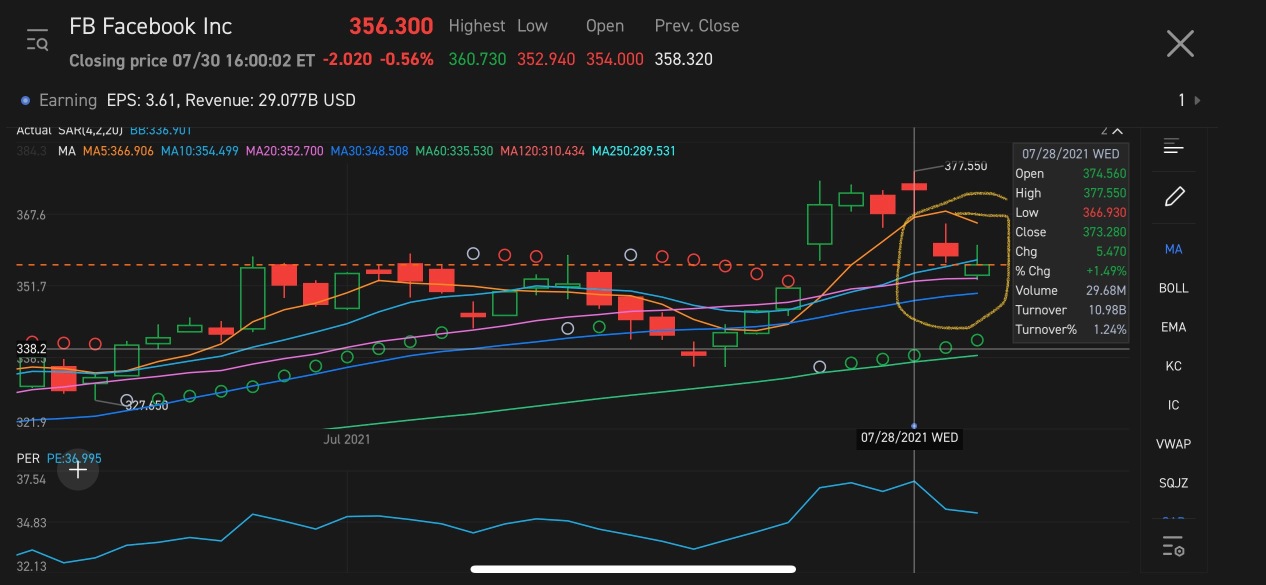Viewport: 1266px width, 585px height.
Task: Select the pencil drawing tool
Action: pos(1174,197)
